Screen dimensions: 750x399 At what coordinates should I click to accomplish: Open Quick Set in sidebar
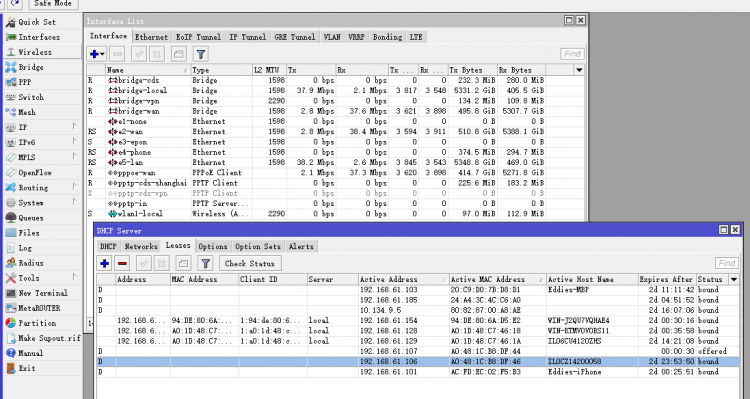[x=37, y=22]
